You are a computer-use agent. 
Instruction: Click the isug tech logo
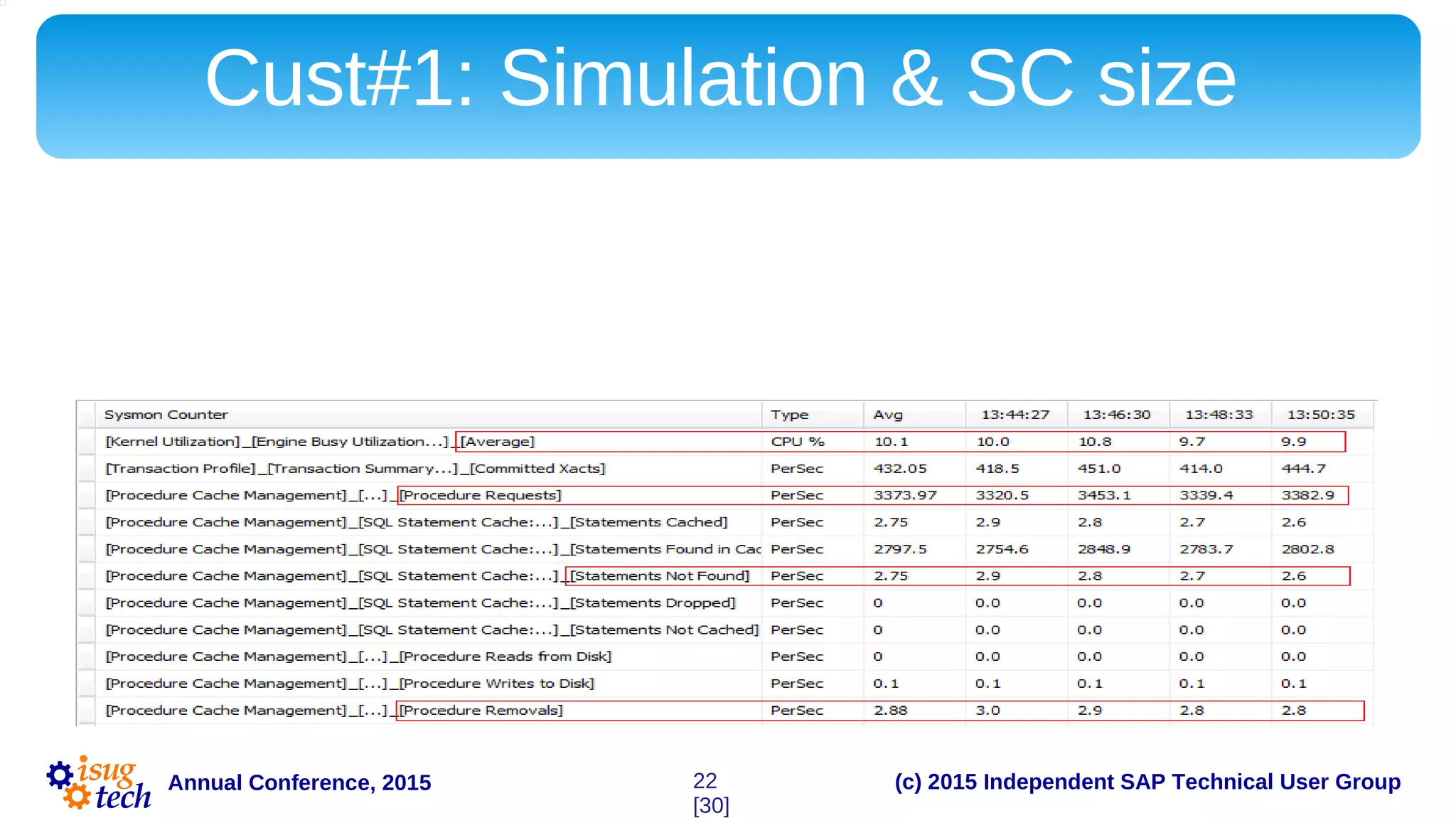(99, 782)
